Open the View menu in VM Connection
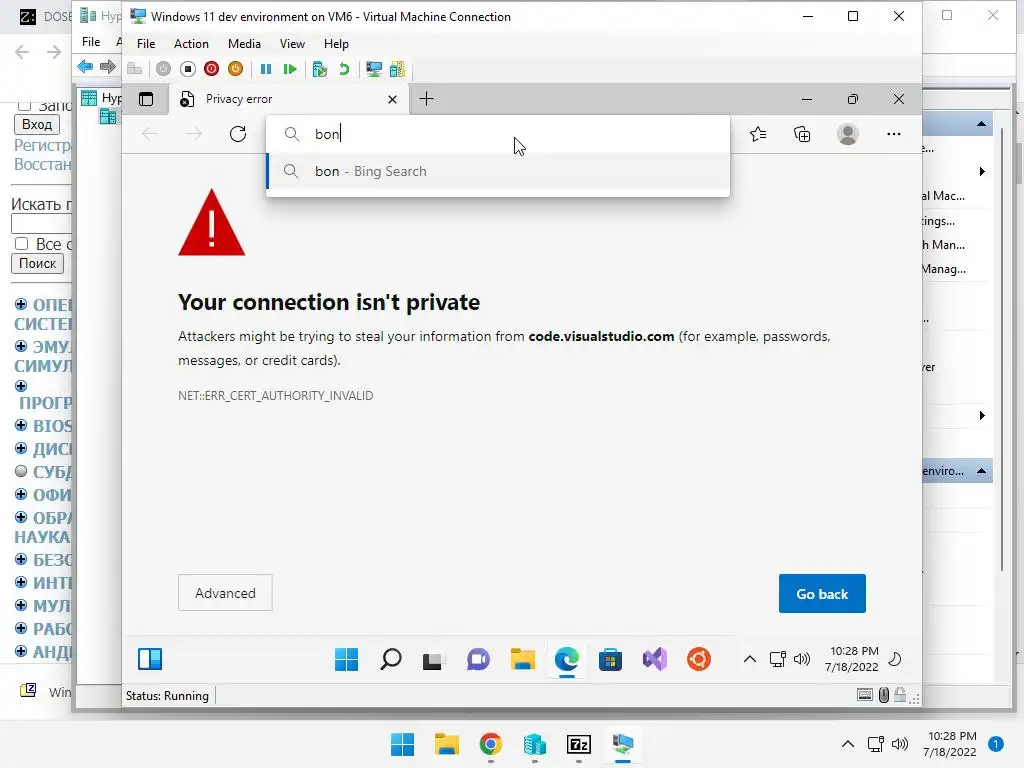 (292, 44)
